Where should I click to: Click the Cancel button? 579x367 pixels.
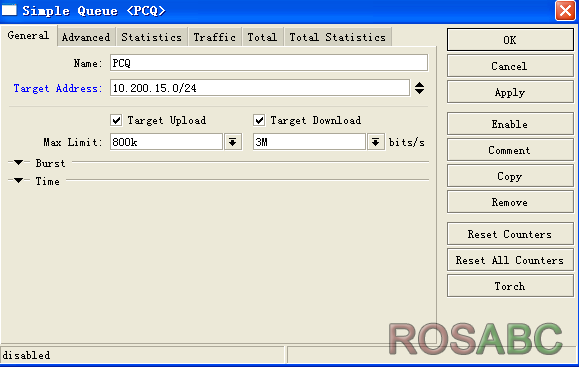pos(510,66)
